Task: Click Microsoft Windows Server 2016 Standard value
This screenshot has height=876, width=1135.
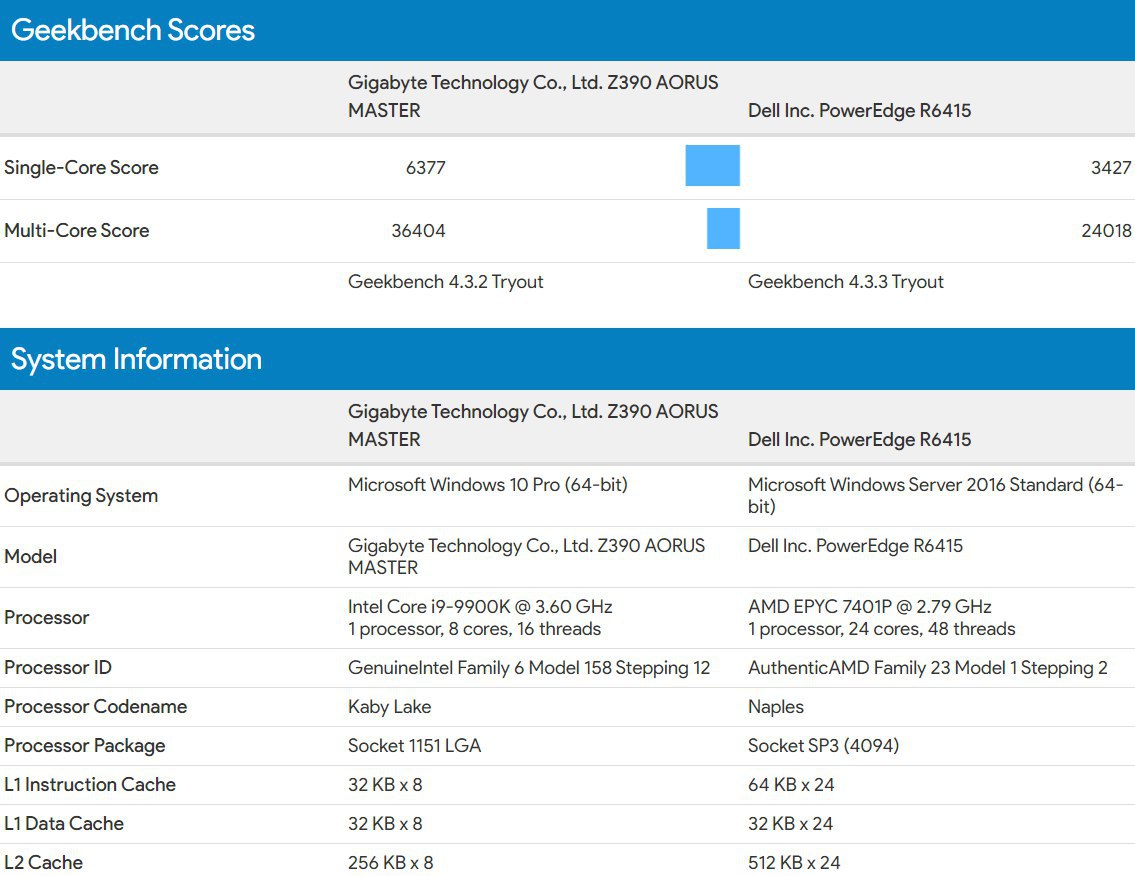Action: [936, 495]
